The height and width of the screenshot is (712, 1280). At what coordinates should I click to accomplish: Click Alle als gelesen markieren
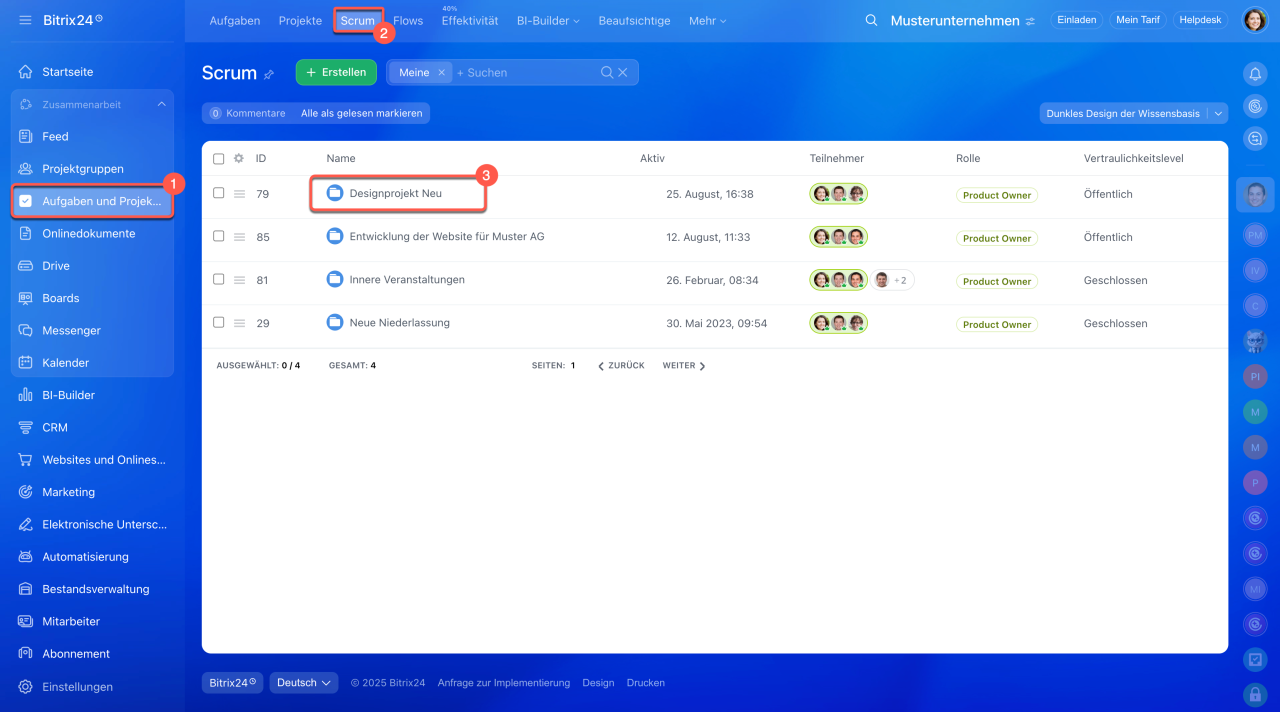[362, 114]
